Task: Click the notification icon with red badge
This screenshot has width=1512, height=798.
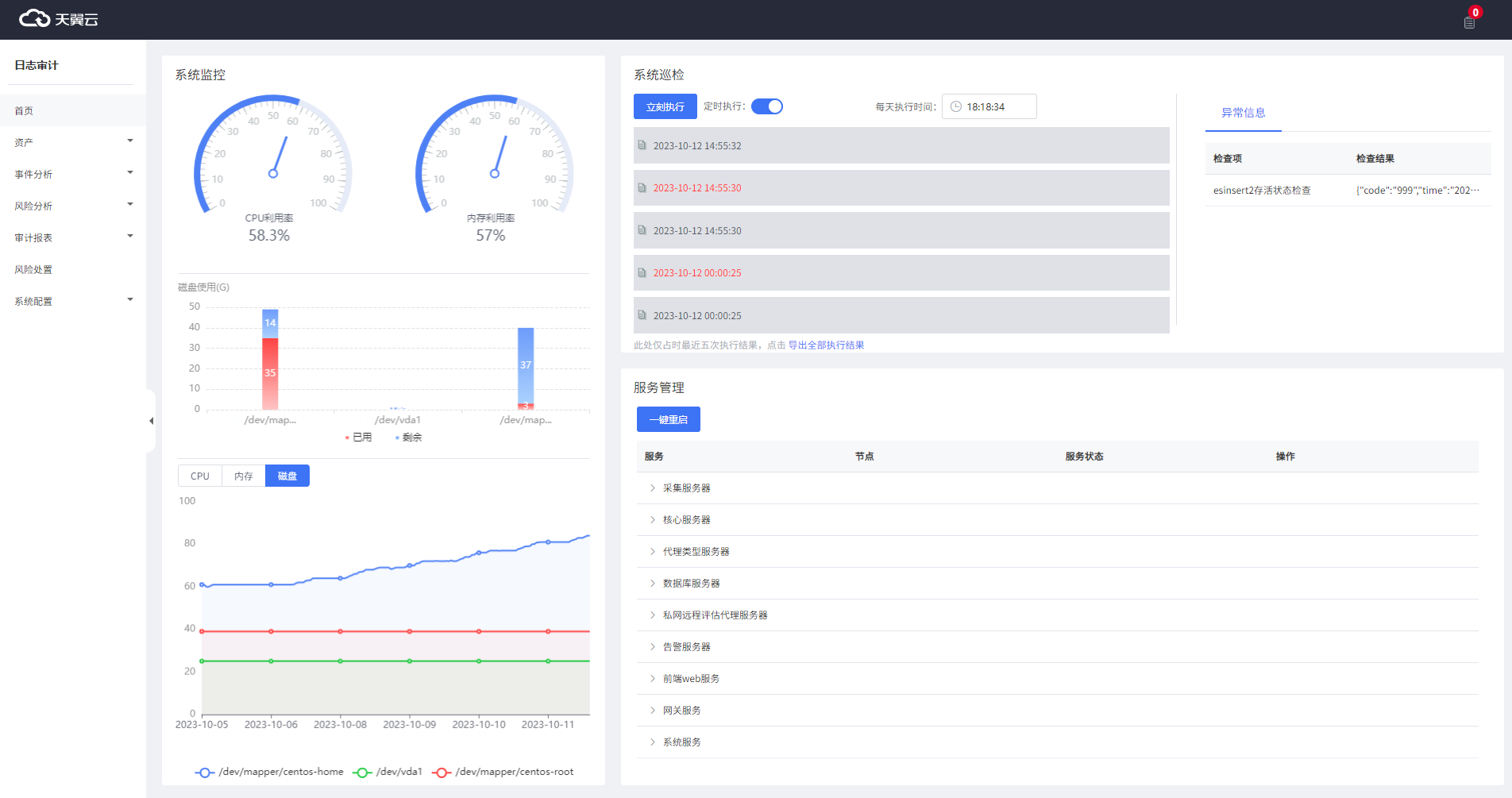Action: [x=1469, y=21]
